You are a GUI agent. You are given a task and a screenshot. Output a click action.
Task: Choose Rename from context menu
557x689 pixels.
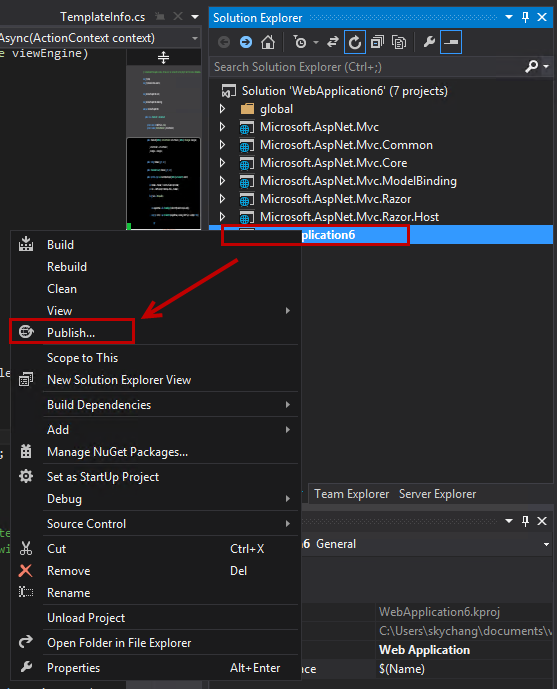click(x=156, y=593)
